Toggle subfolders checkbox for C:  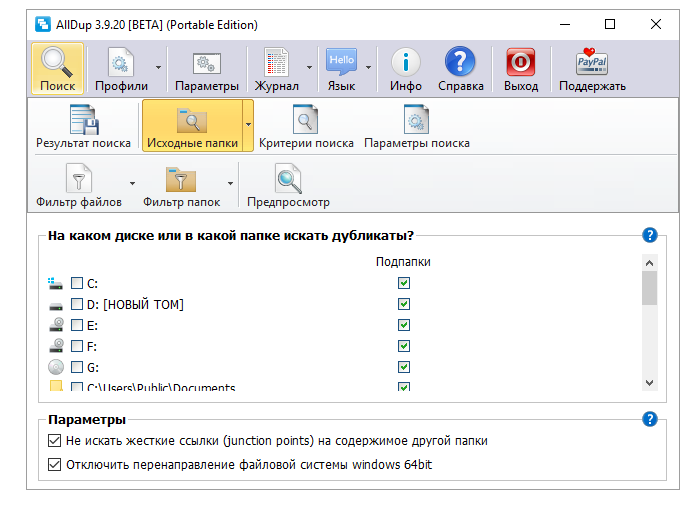(404, 283)
